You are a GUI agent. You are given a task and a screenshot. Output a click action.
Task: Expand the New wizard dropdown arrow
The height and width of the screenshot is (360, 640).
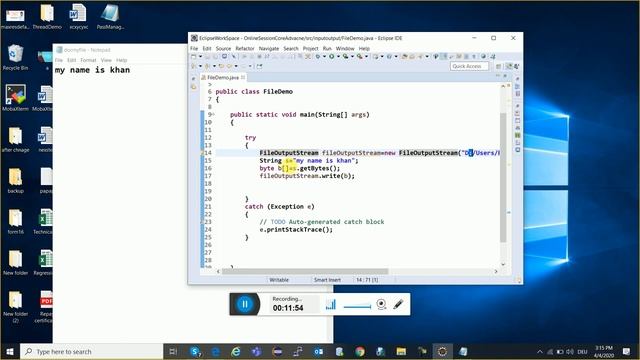tap(200, 57)
